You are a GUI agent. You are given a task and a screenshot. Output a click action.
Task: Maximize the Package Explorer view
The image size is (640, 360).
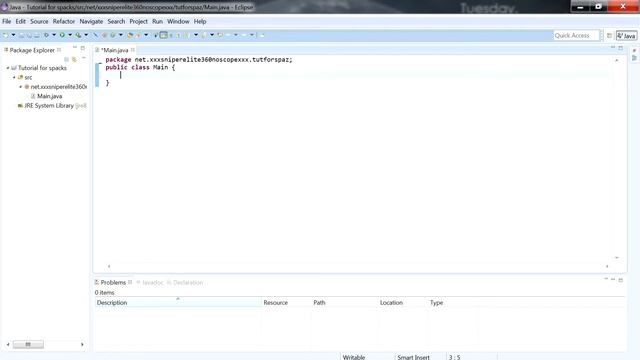click(x=83, y=48)
